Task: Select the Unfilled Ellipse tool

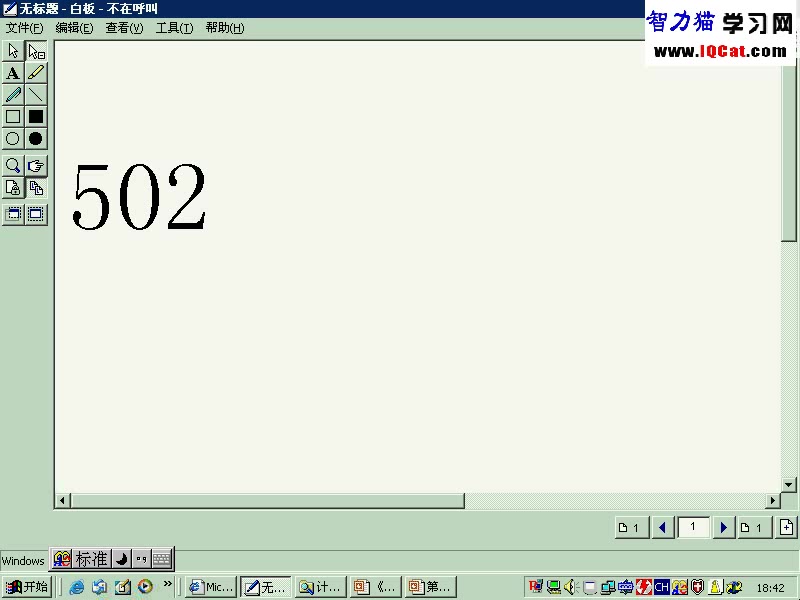Action: (x=13, y=139)
